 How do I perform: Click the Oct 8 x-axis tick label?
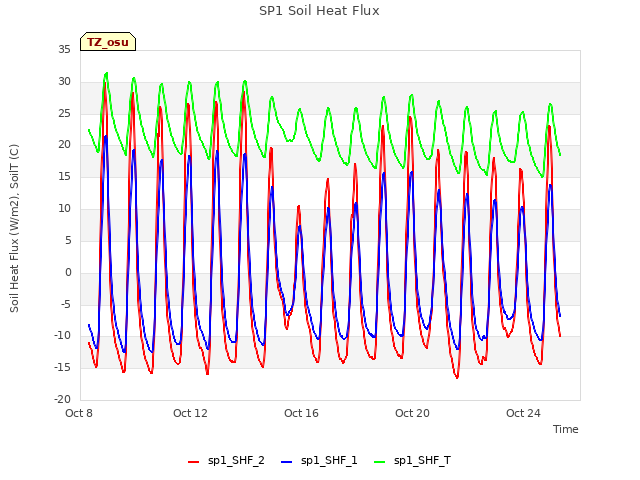(x=79, y=413)
